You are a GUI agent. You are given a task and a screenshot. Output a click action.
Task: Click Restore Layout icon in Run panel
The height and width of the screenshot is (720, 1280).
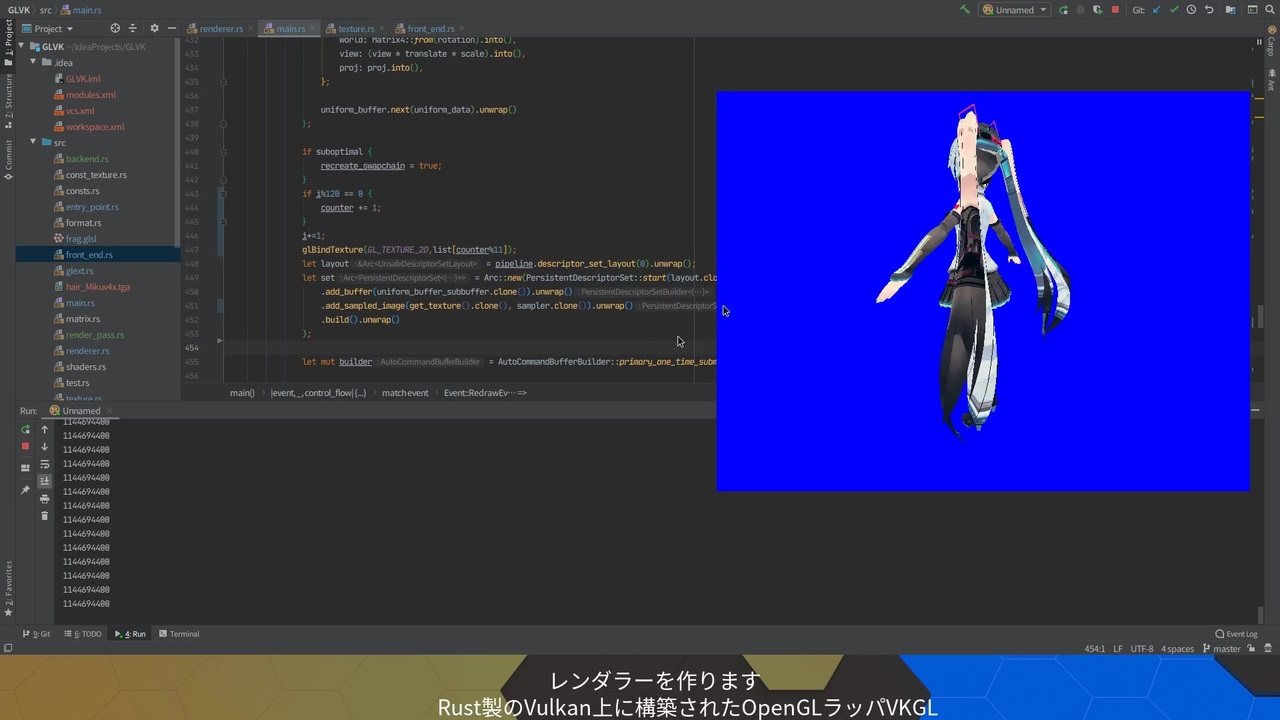[25, 467]
